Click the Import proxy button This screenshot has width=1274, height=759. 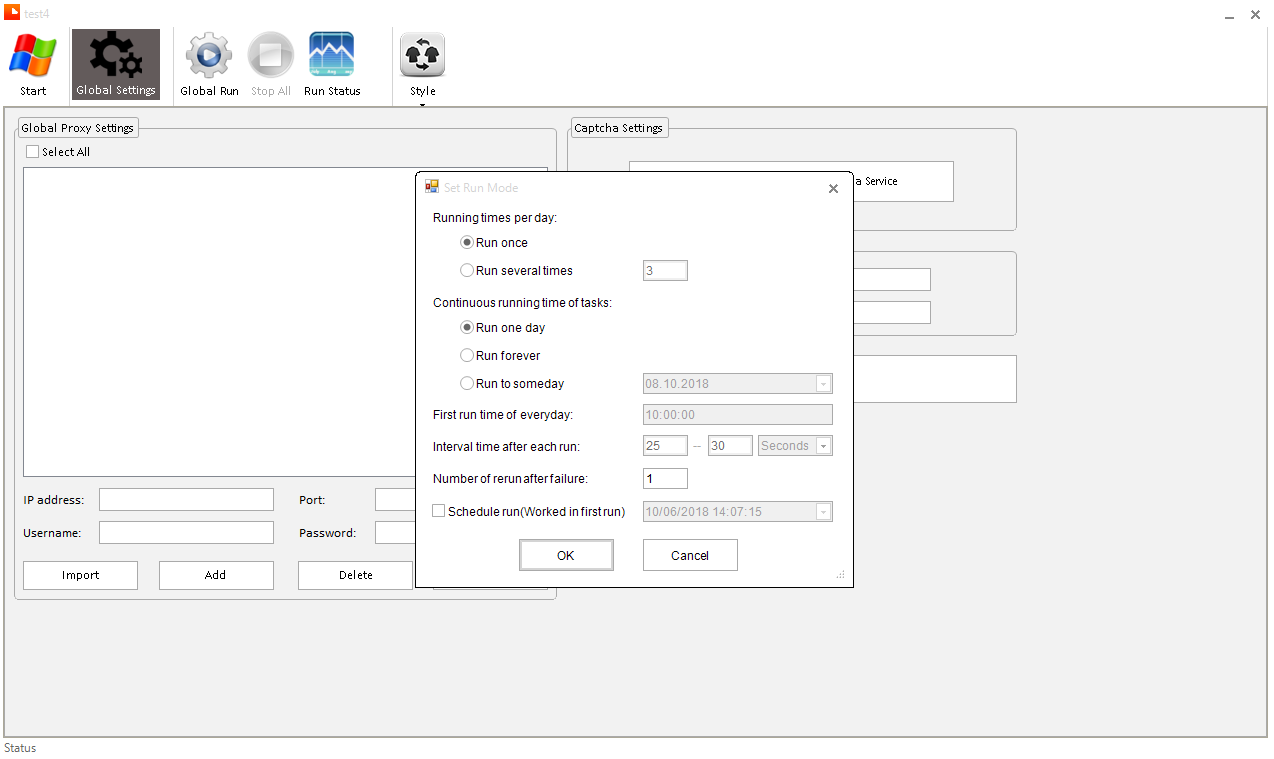(80, 575)
